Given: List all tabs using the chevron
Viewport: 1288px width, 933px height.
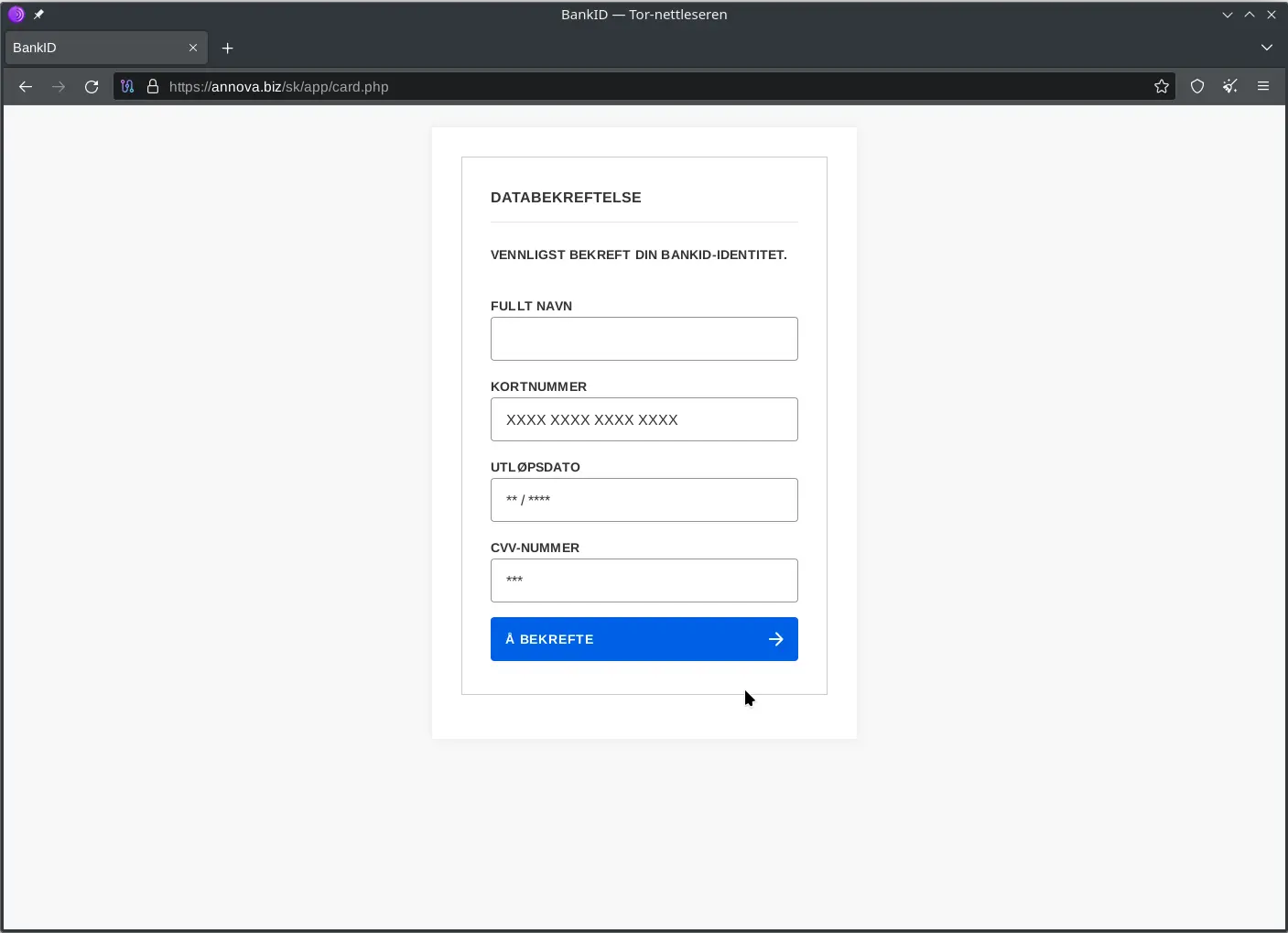Looking at the screenshot, I should (1267, 48).
